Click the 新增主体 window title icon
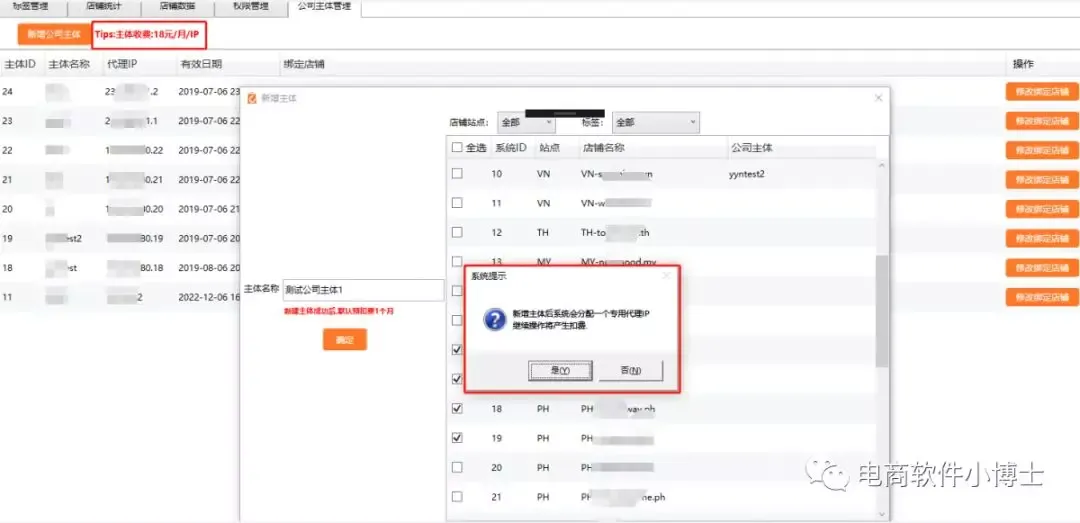1080x523 pixels. pos(252,99)
